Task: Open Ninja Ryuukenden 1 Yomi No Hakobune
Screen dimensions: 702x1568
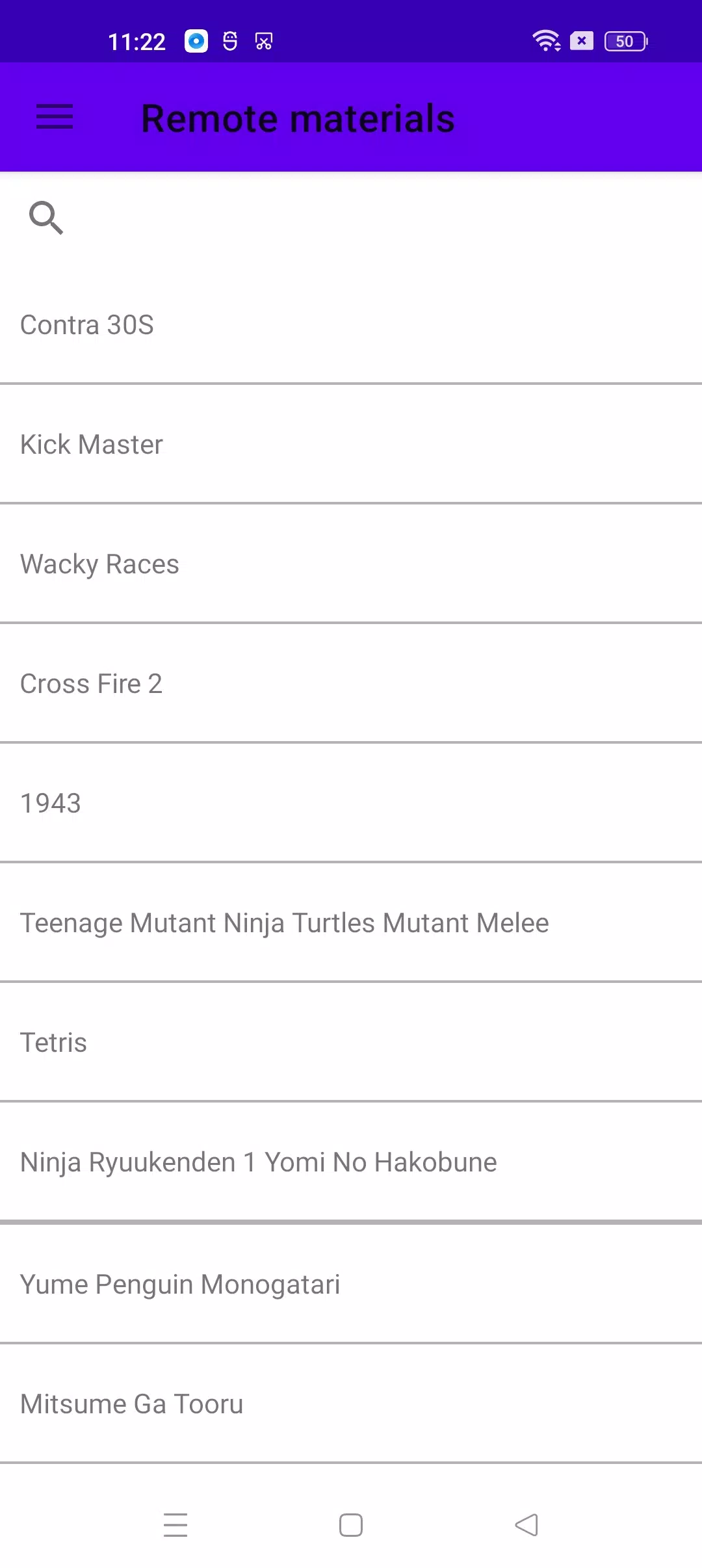Action: pos(258,1162)
